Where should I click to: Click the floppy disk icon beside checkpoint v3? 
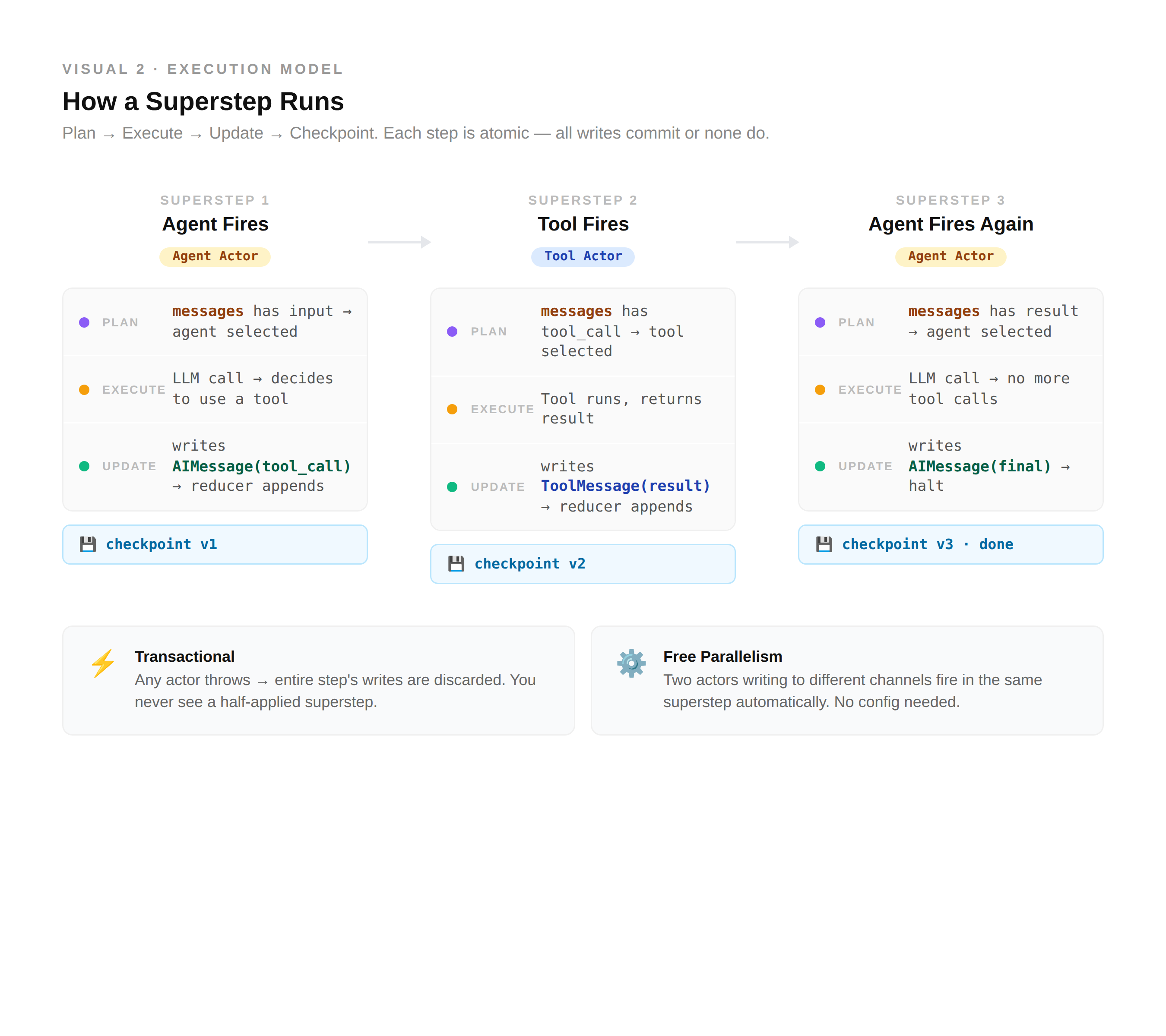coord(824,544)
